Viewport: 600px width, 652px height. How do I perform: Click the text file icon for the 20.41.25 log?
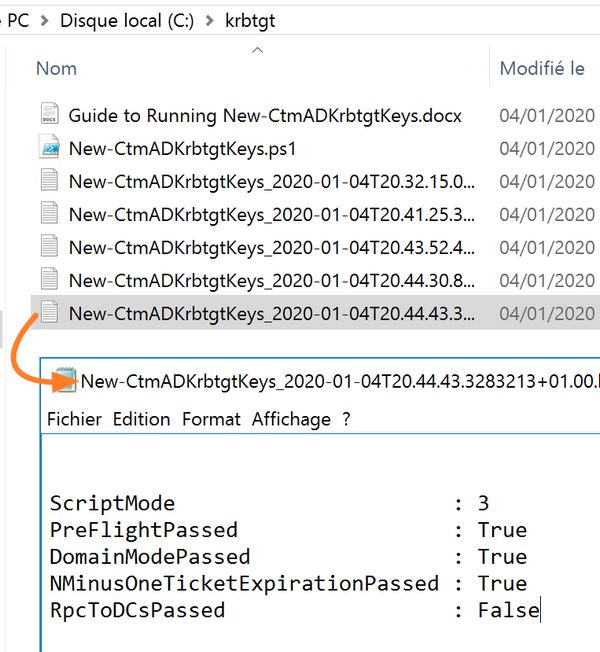pyautogui.click(x=49, y=214)
